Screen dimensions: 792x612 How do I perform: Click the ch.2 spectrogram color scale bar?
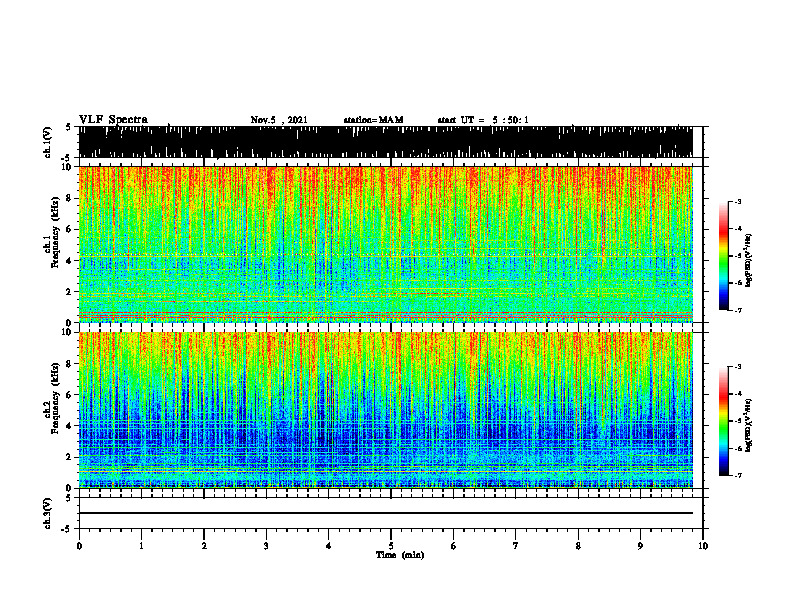[x=723, y=421]
